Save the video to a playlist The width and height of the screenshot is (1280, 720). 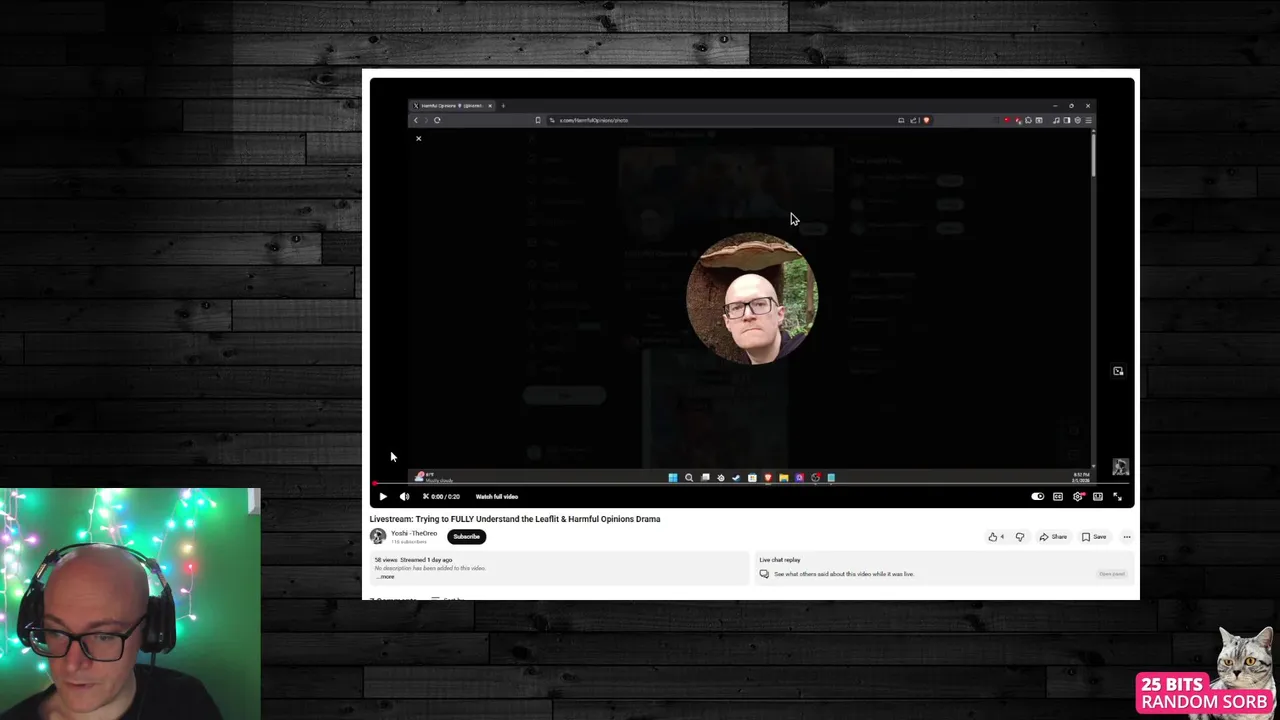(x=1094, y=537)
